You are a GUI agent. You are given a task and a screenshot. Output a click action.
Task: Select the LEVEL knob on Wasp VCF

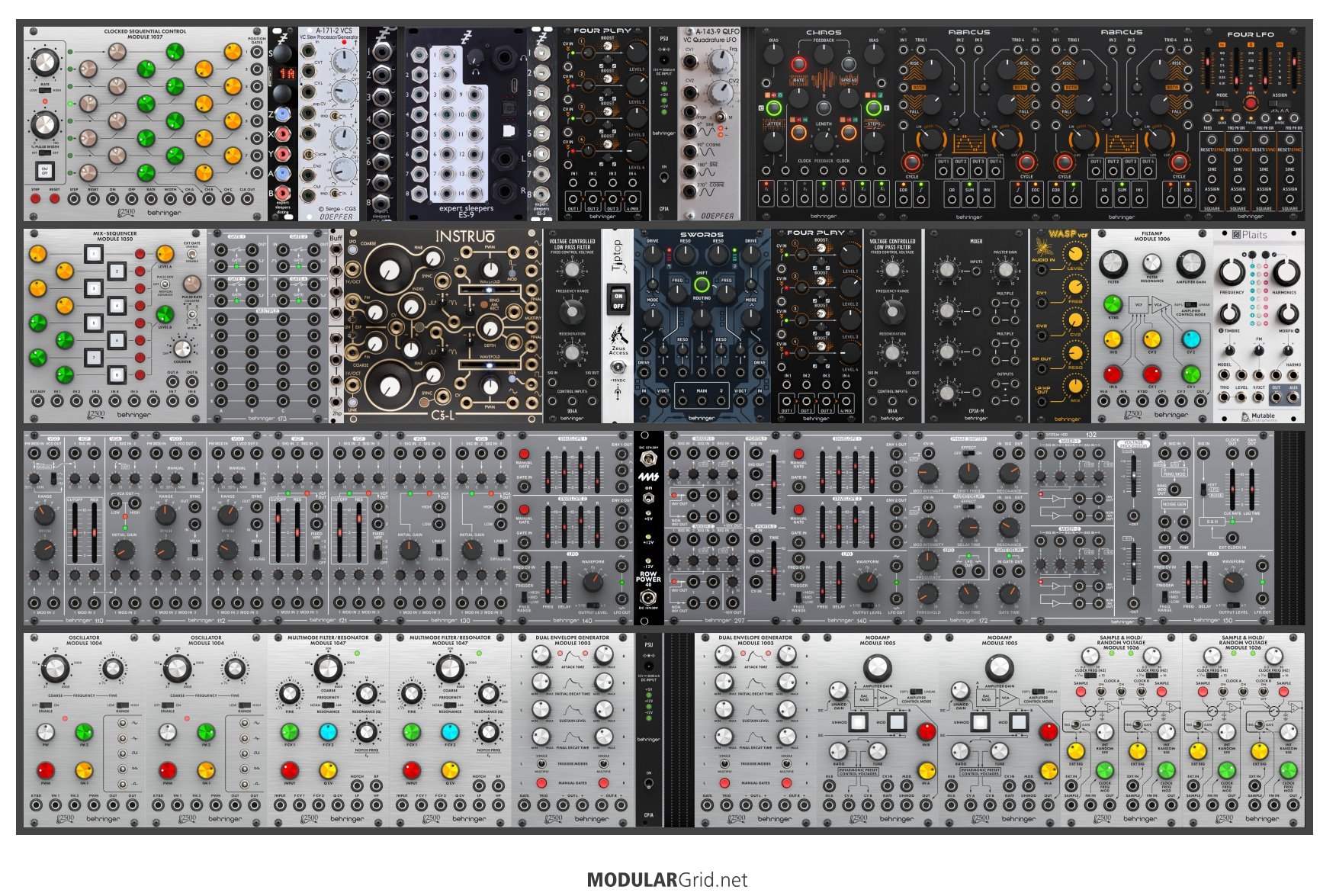coord(1075,255)
